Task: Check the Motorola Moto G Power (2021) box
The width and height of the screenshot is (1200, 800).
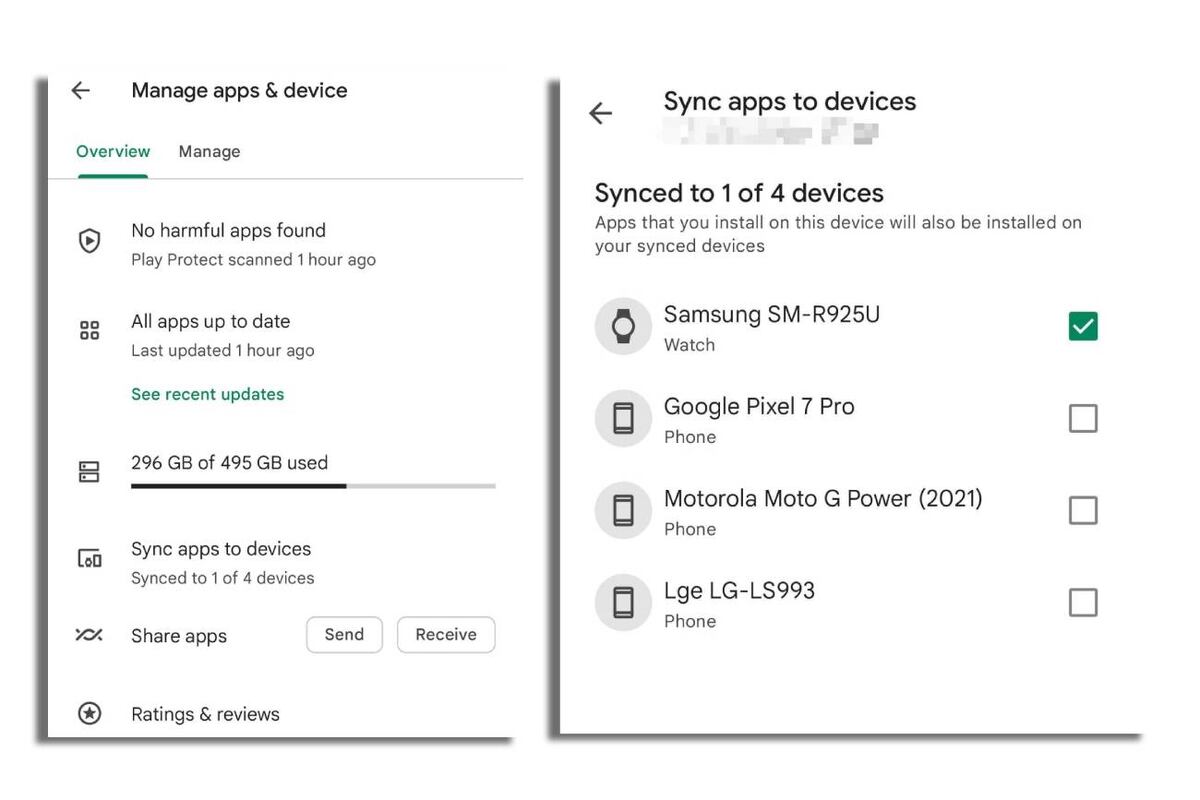Action: pos(1083,510)
